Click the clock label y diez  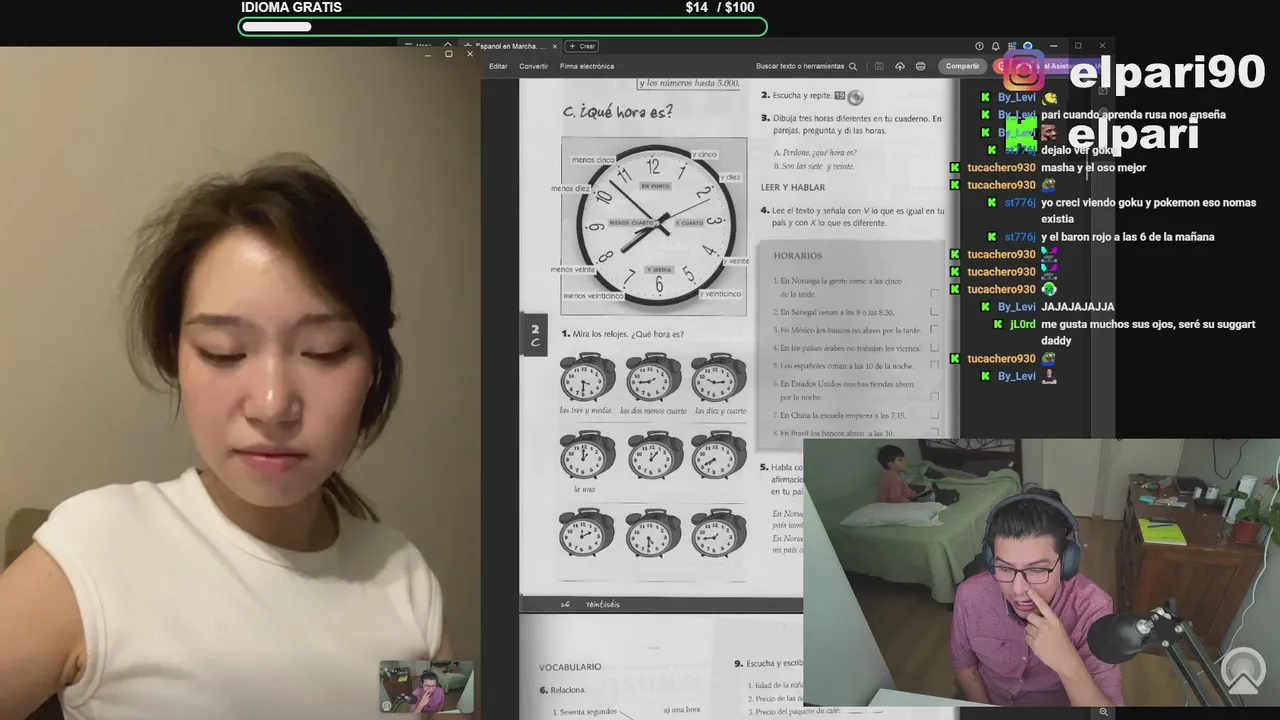(730, 177)
